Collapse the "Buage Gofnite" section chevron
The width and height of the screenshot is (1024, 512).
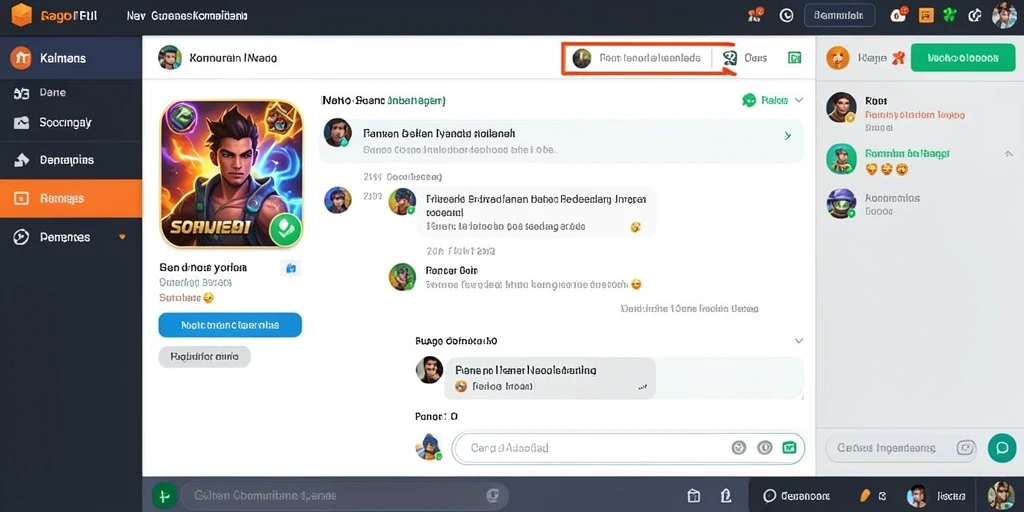point(798,341)
